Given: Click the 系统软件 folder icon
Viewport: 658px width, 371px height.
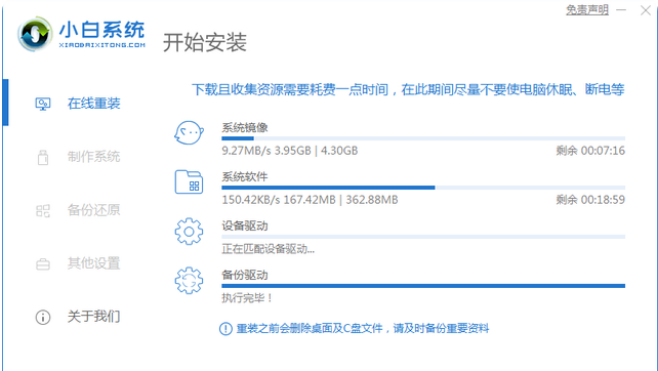Looking at the screenshot, I should click(189, 182).
